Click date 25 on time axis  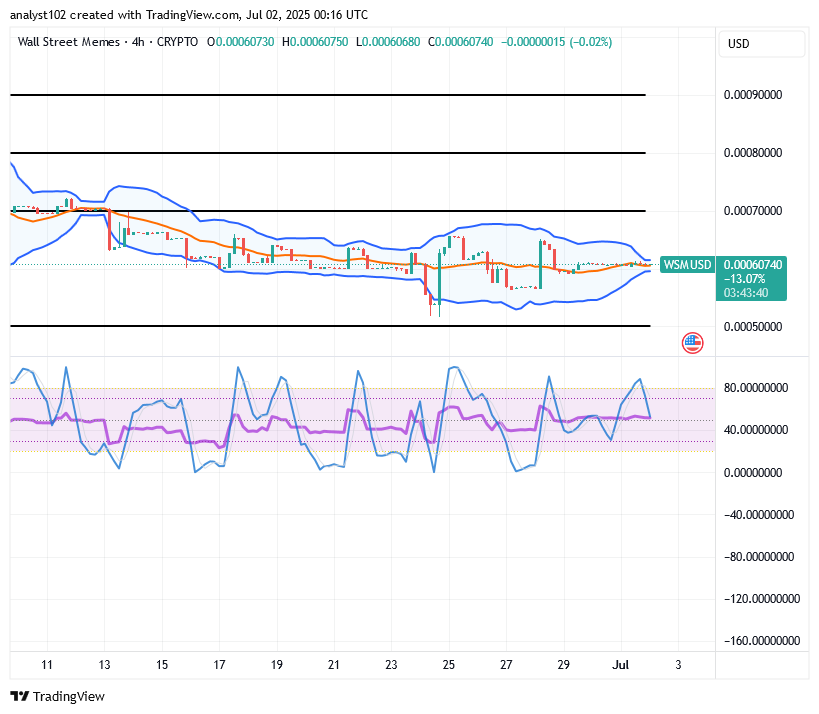pyautogui.click(x=449, y=664)
